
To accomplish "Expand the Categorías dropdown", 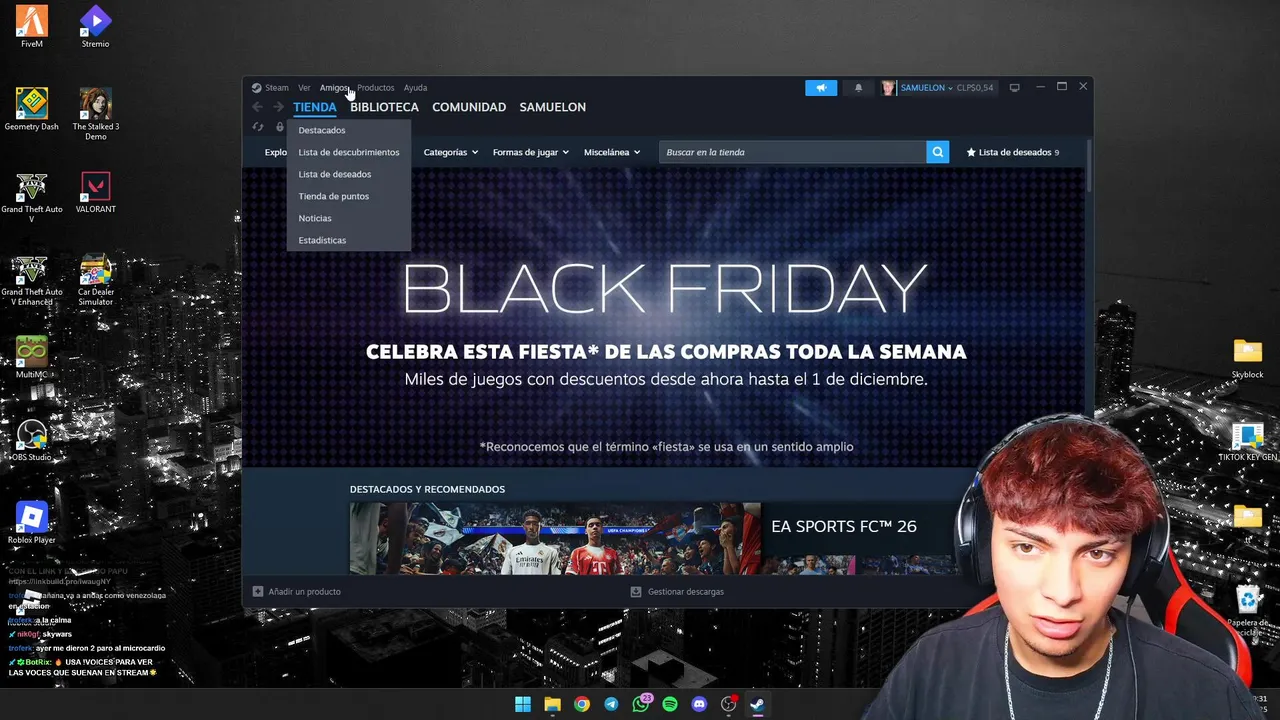I will 450,152.
